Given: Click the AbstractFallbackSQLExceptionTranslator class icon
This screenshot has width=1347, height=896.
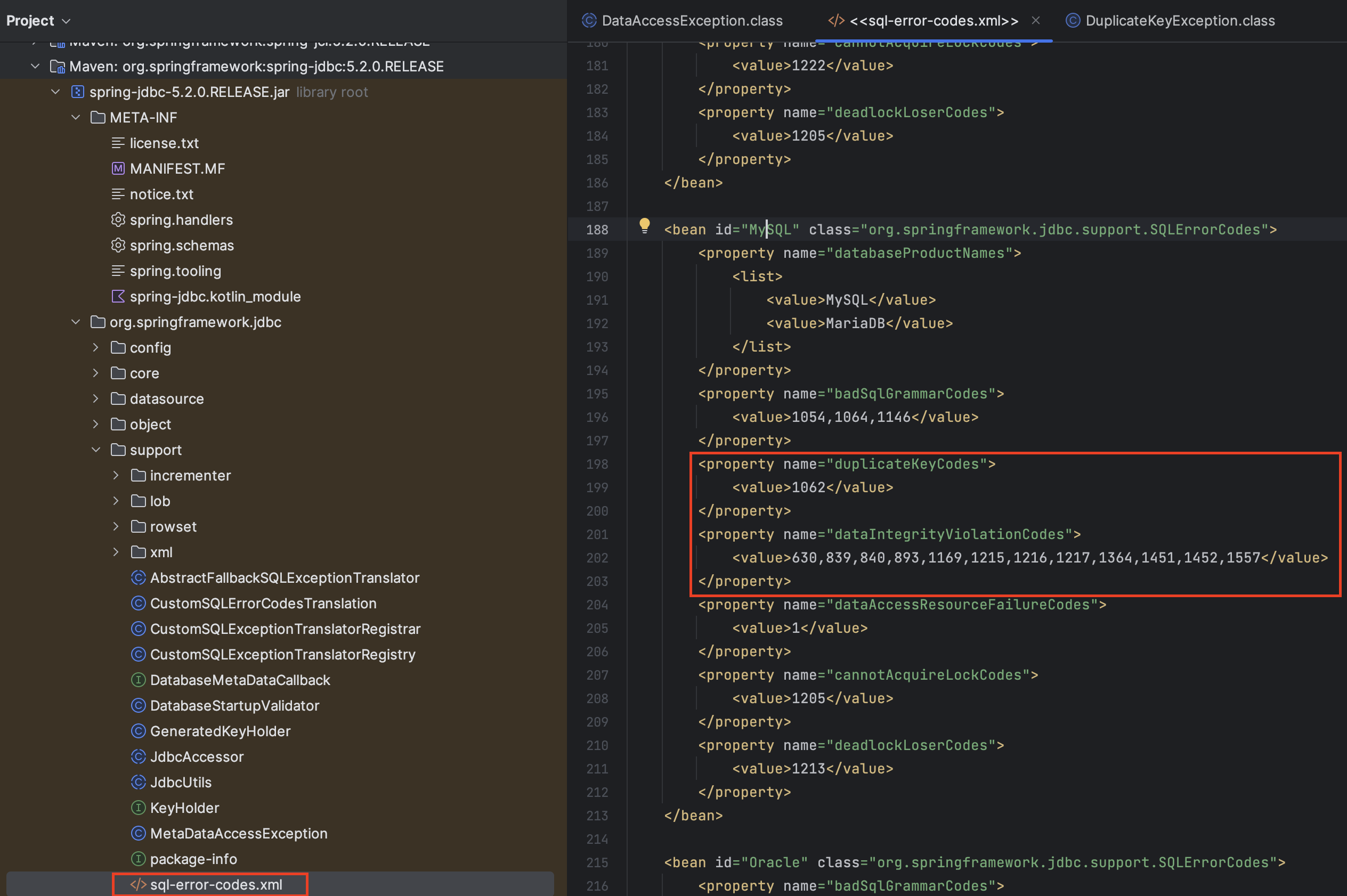Looking at the screenshot, I should pos(137,578).
